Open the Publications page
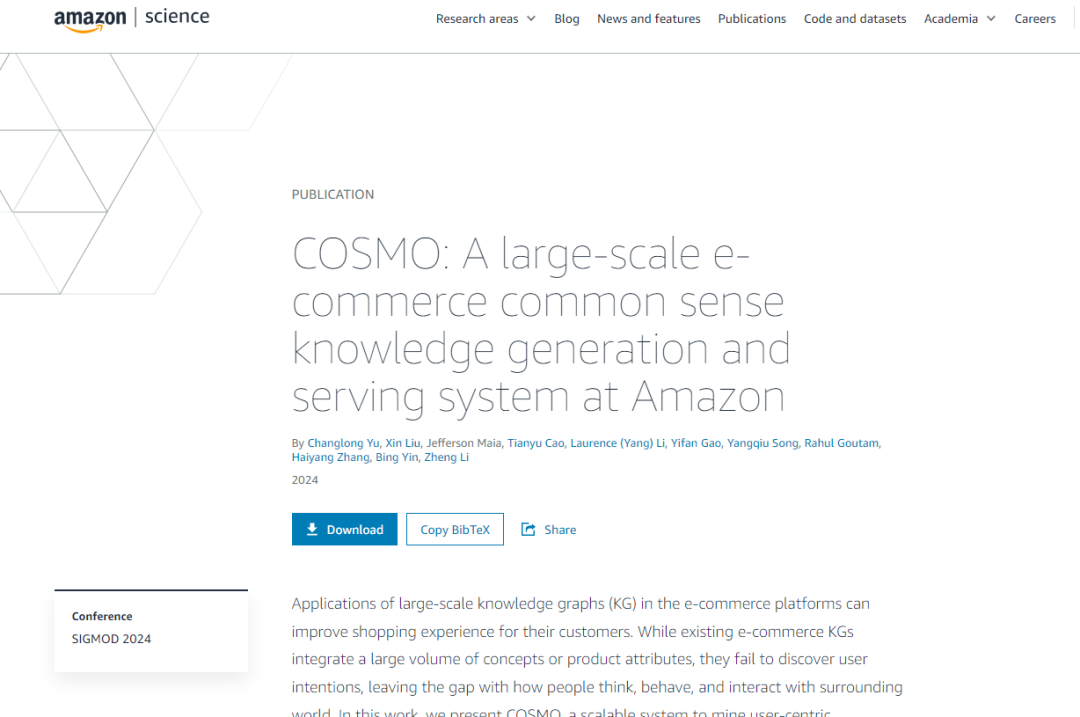 751,19
